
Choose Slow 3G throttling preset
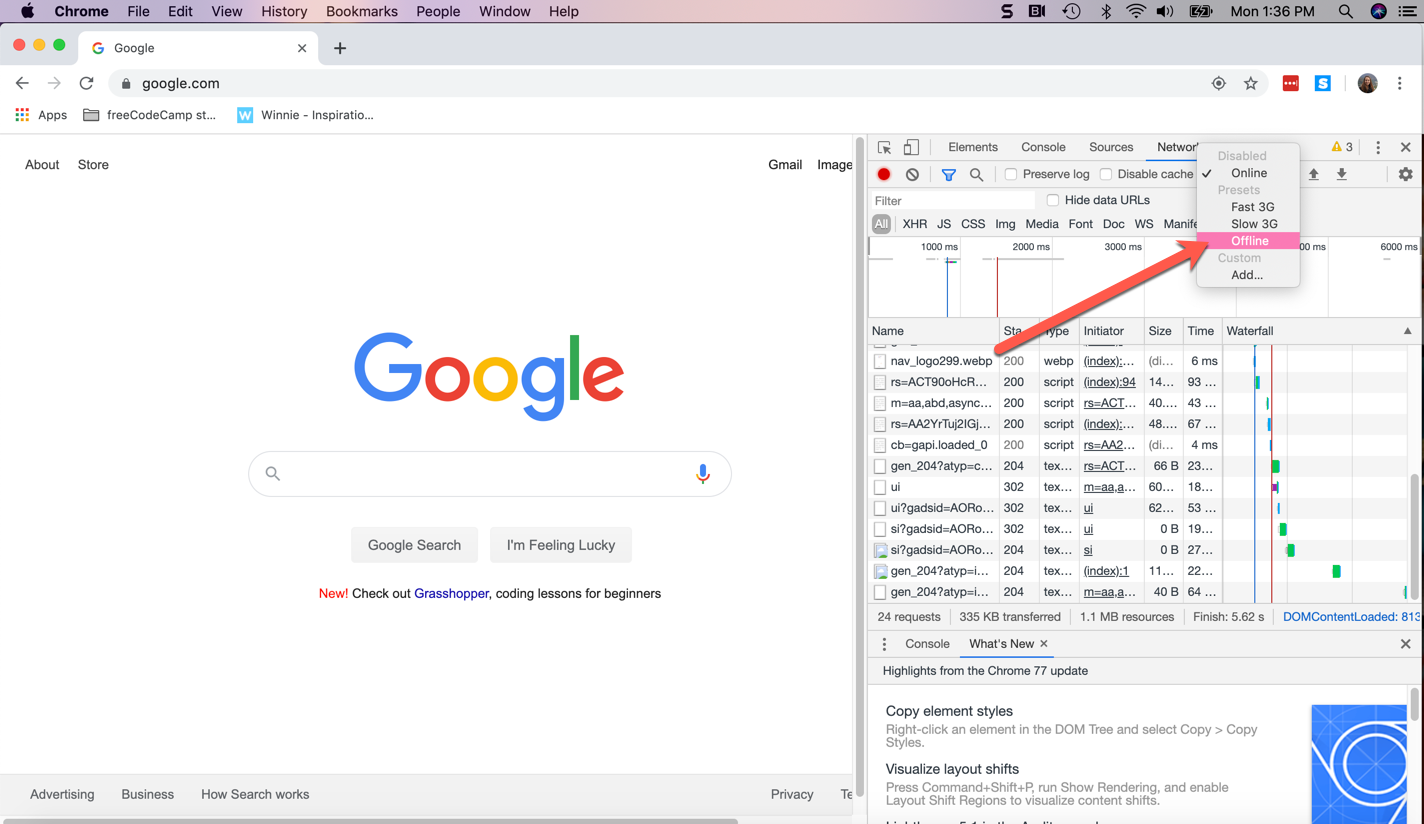pyautogui.click(x=1248, y=224)
